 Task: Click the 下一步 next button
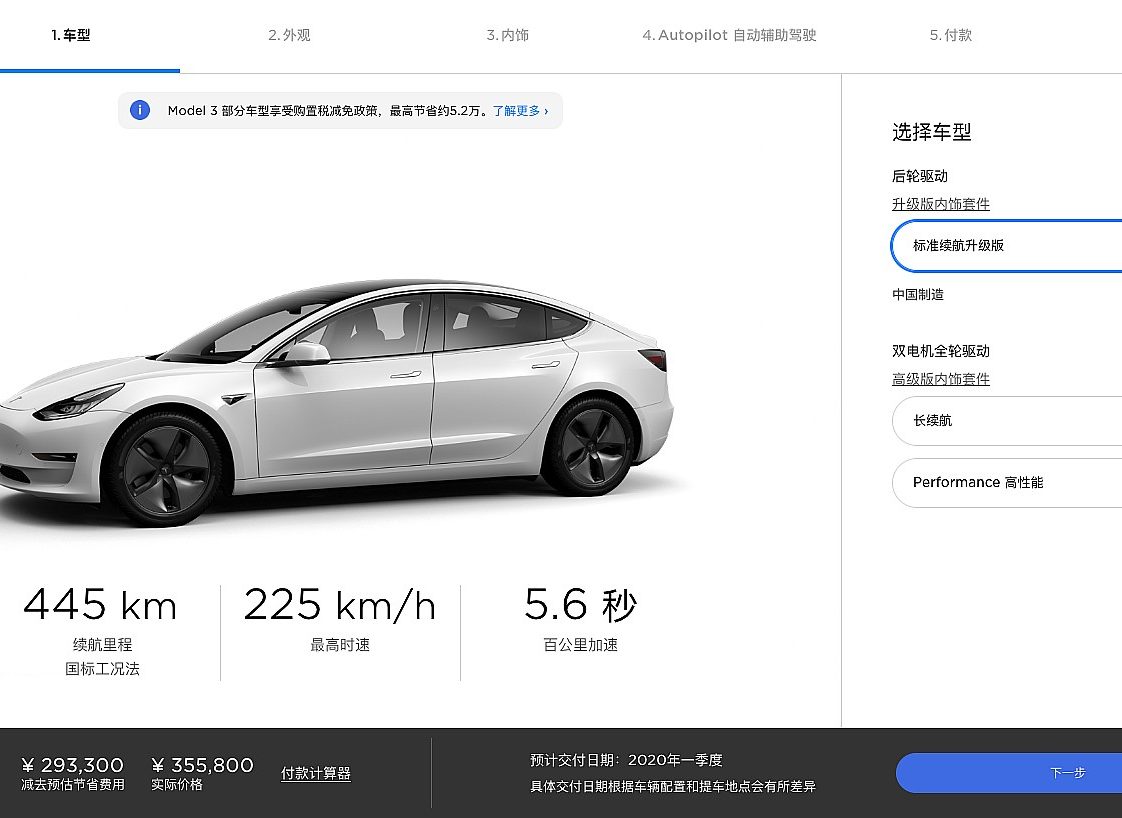coord(1009,773)
